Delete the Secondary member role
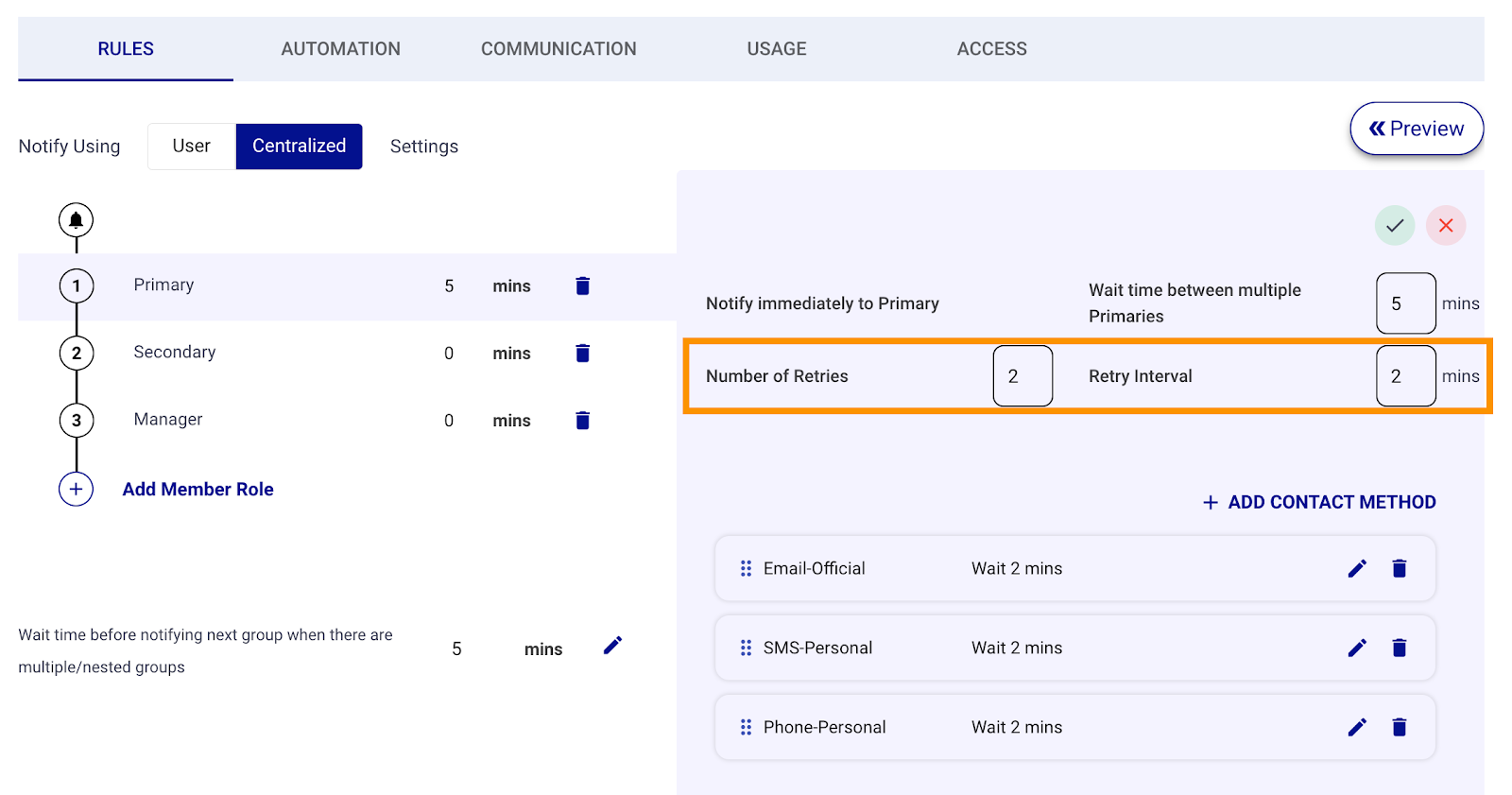The height and width of the screenshot is (795, 1512). coord(582,353)
